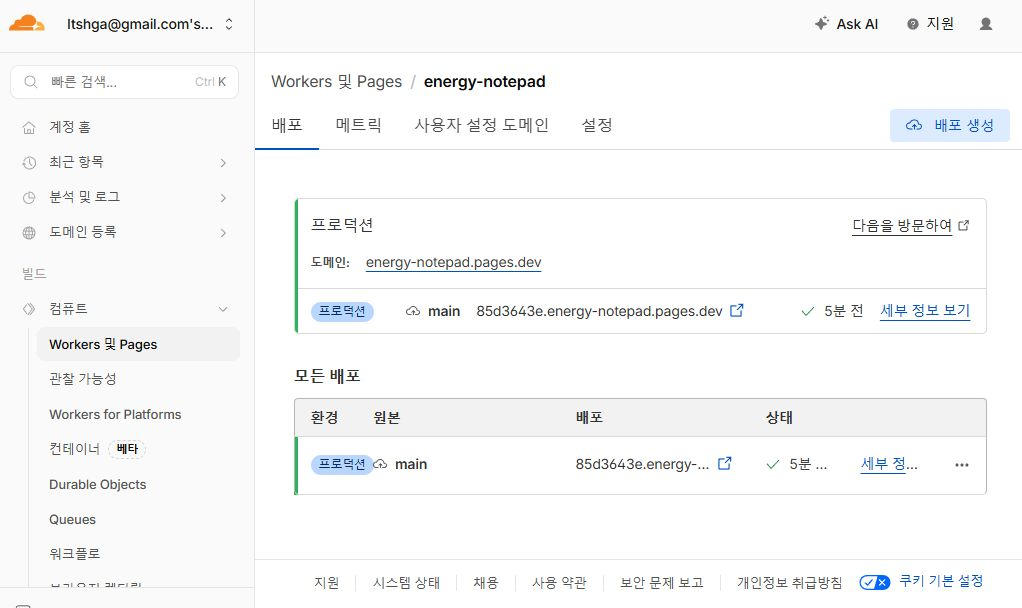This screenshot has height=608, width=1022.
Task: Click the 사용 약관 footer link
Action: [559, 583]
